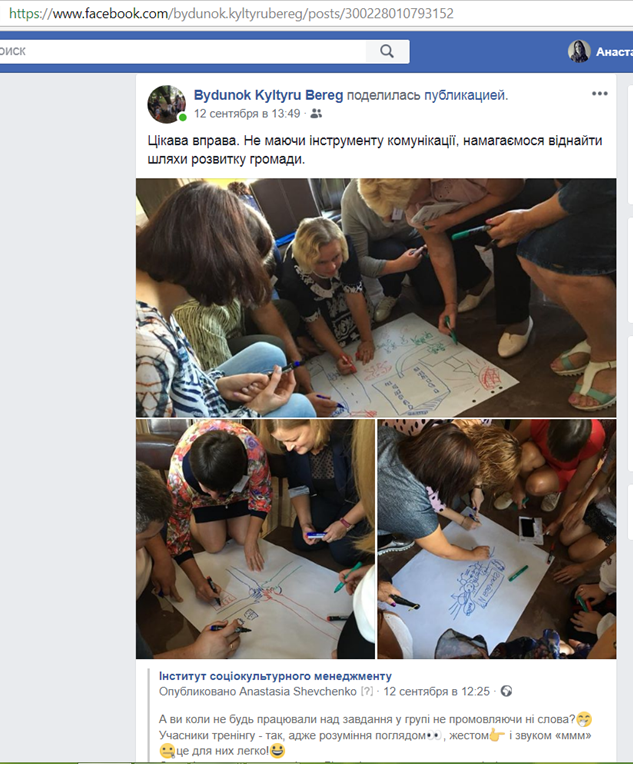
Task: Open the post options three-dot menu
Action: click(x=599, y=94)
